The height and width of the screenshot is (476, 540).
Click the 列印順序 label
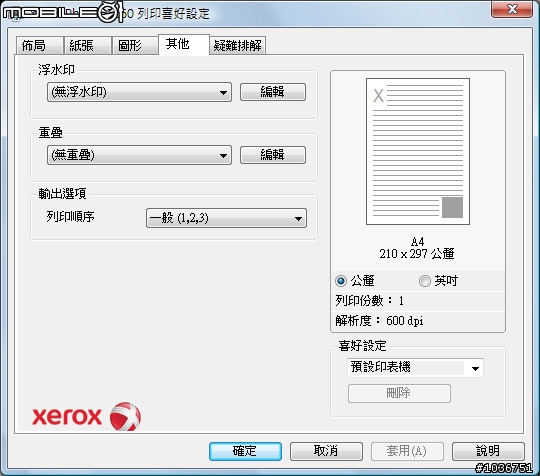pos(70,217)
